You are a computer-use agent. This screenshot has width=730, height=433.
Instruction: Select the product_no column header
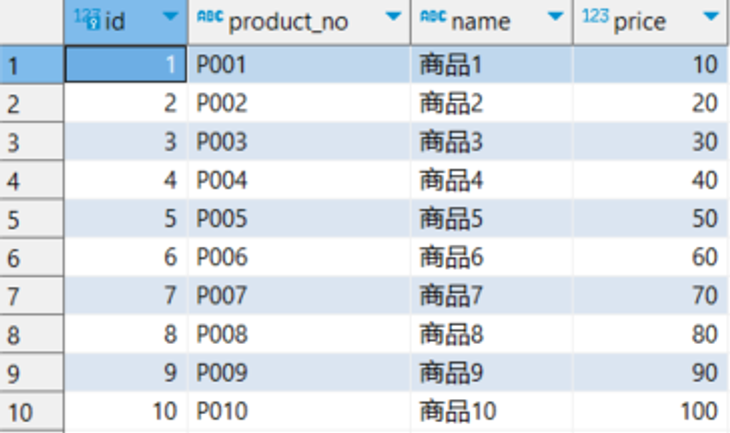point(288,21)
